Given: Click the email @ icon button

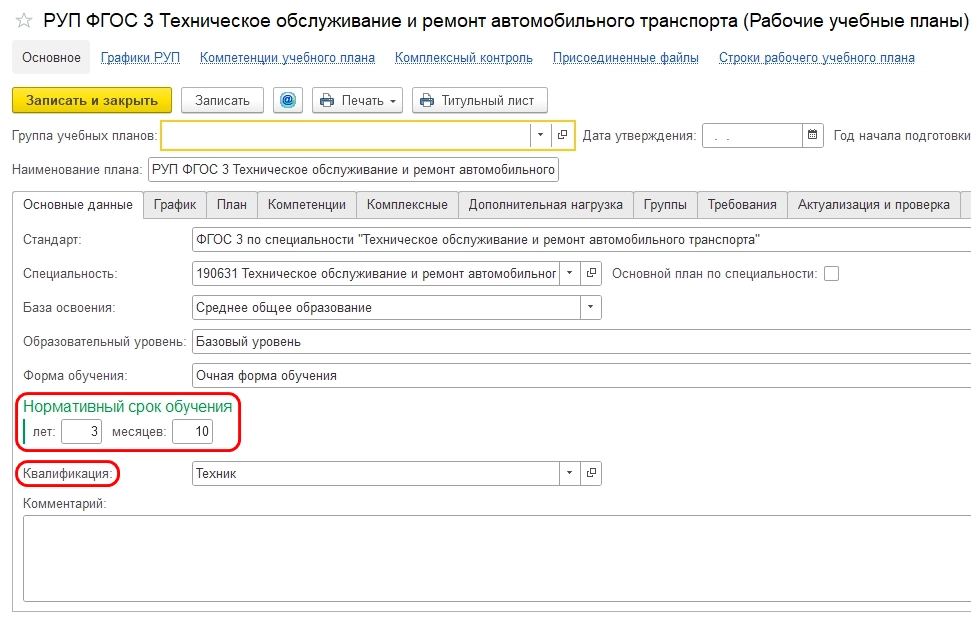Looking at the screenshot, I should tap(288, 100).
